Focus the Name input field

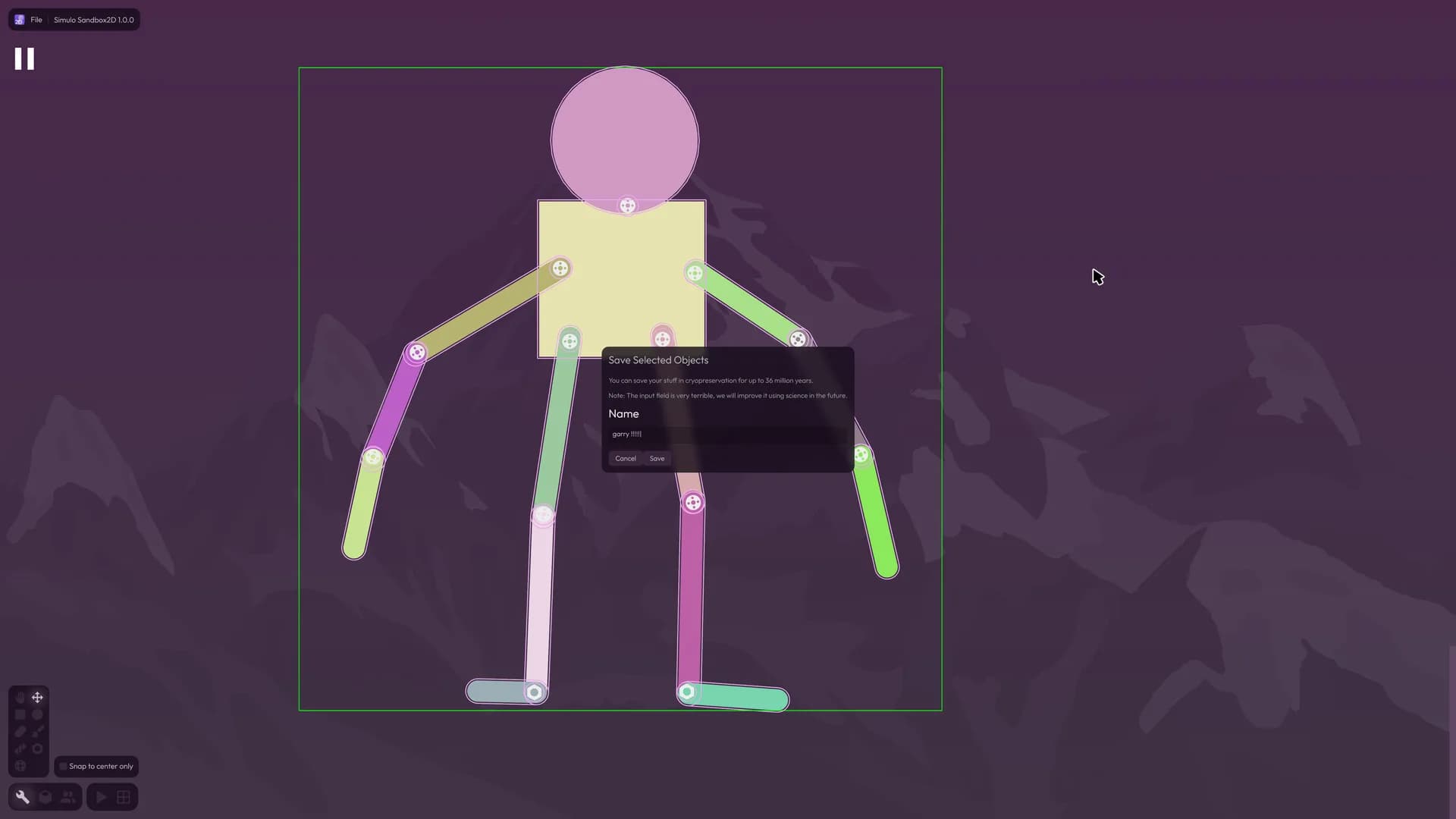point(727,434)
